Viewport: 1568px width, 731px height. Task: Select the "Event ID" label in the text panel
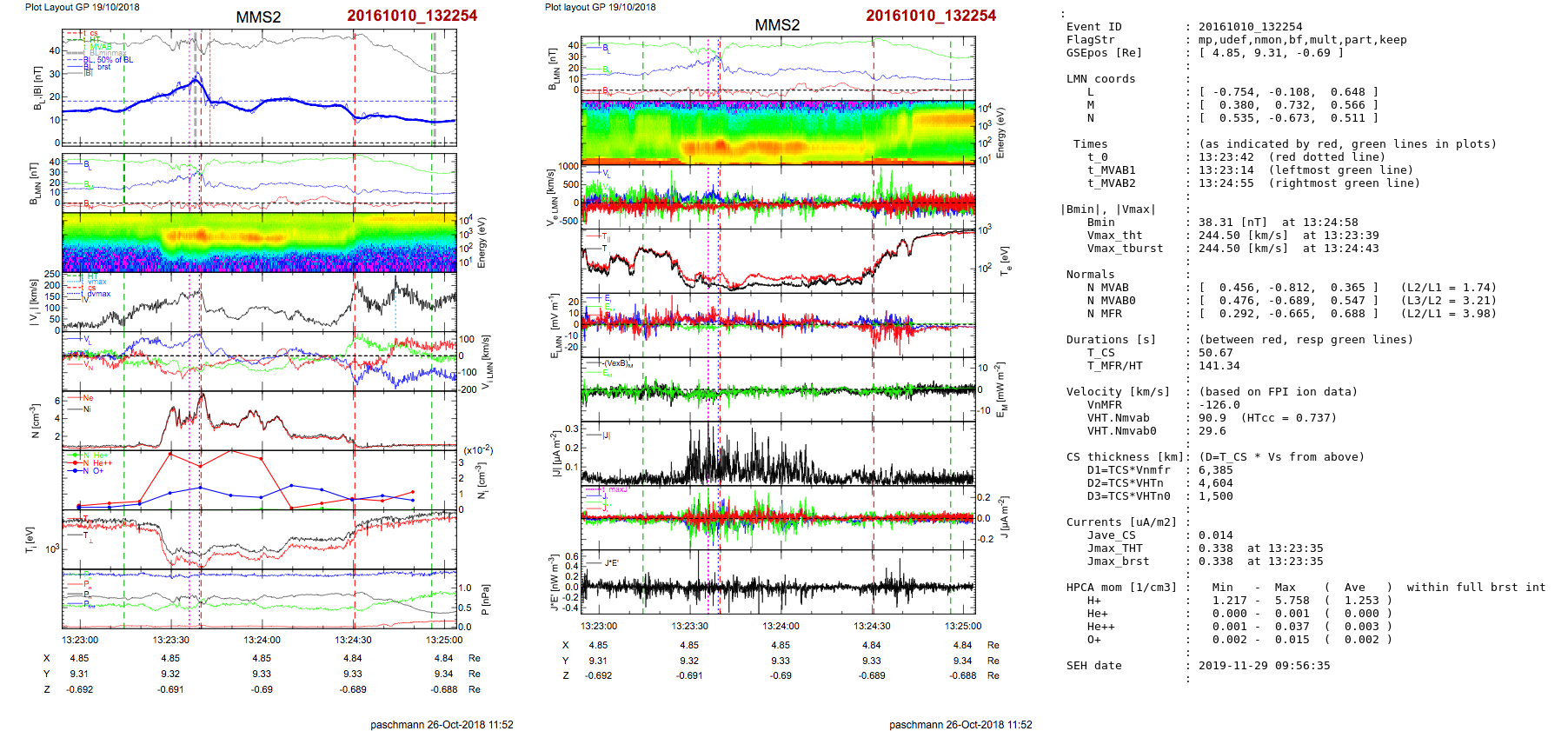tap(1093, 27)
